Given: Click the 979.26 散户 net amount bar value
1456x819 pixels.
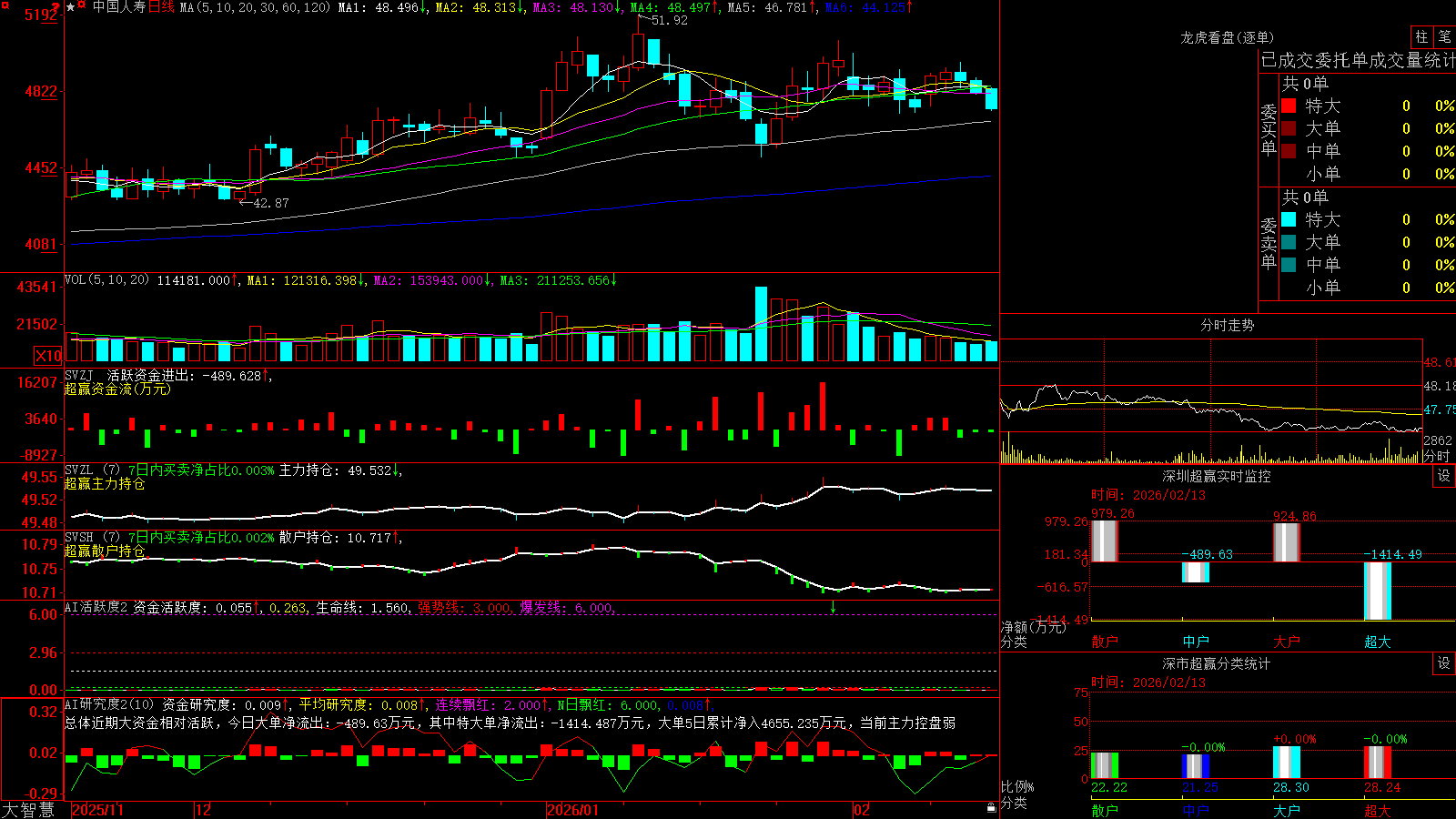Looking at the screenshot, I should [1113, 514].
